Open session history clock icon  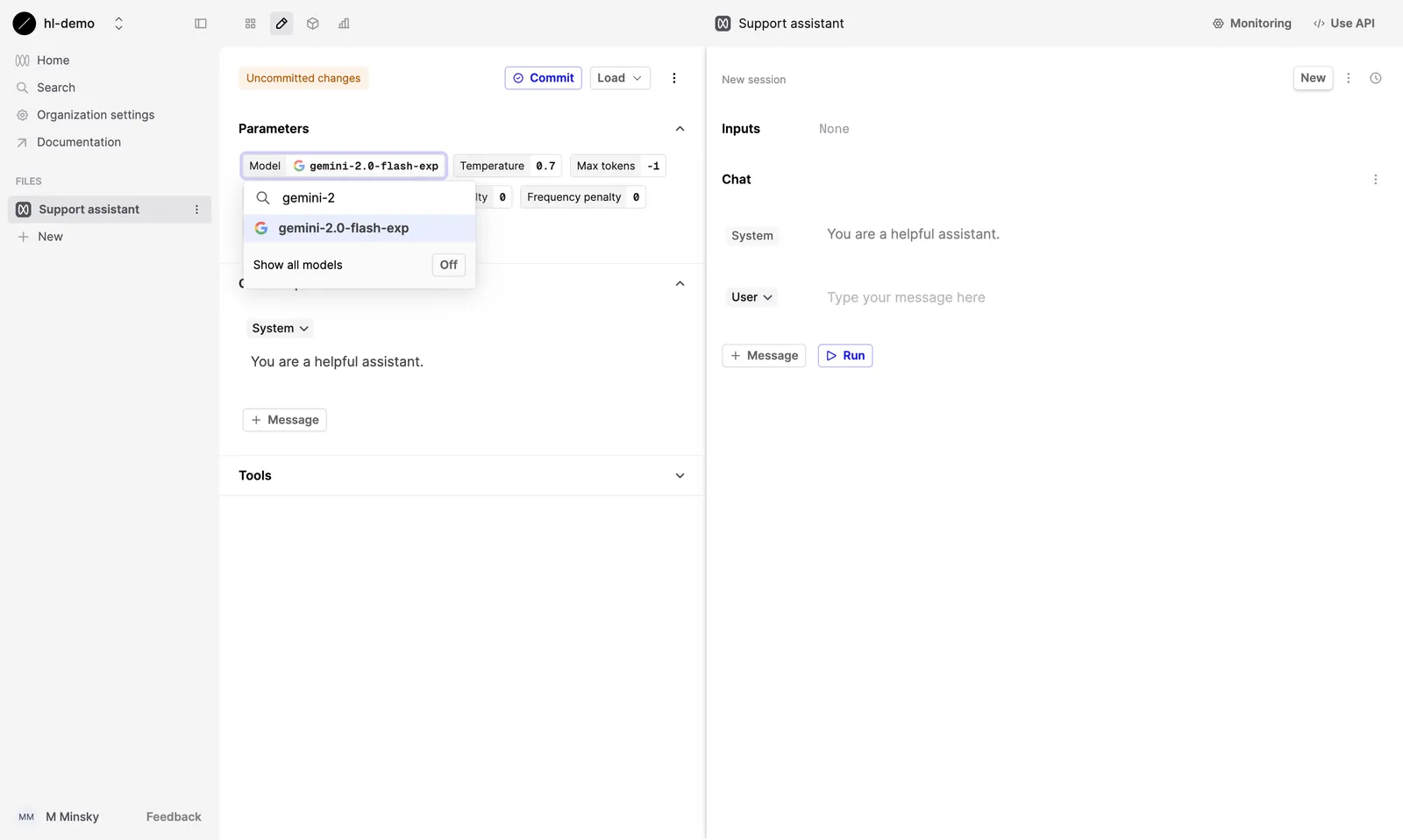1376,78
